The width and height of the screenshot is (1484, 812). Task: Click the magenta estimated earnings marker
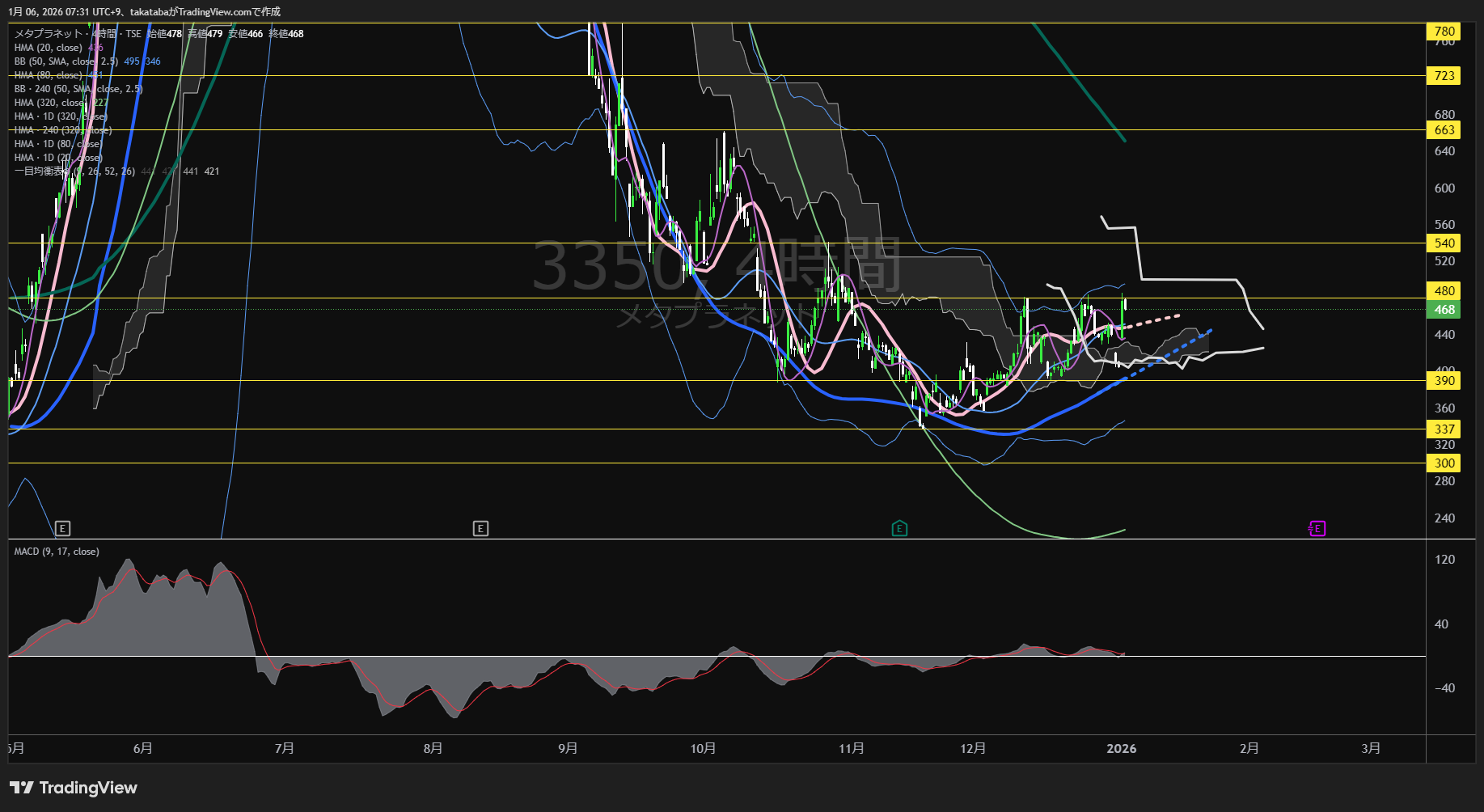(1317, 529)
